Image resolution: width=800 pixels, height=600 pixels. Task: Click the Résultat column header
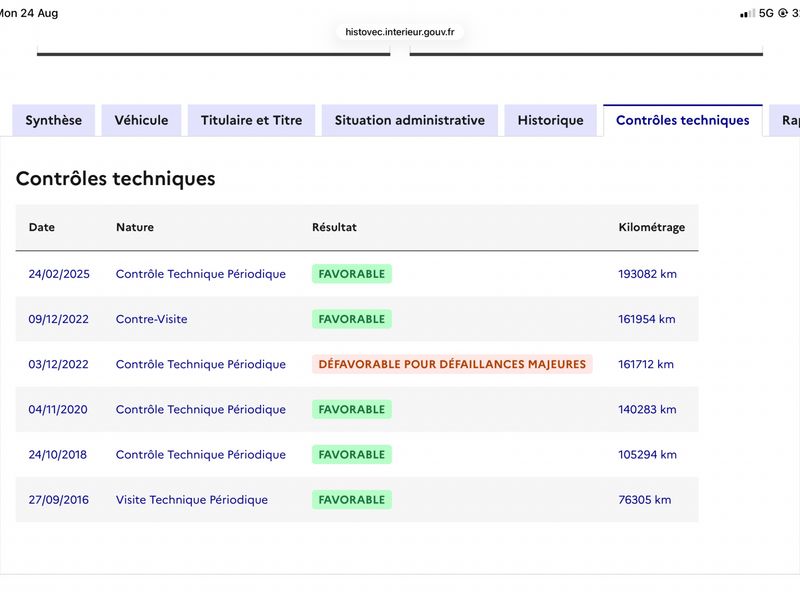334,228
